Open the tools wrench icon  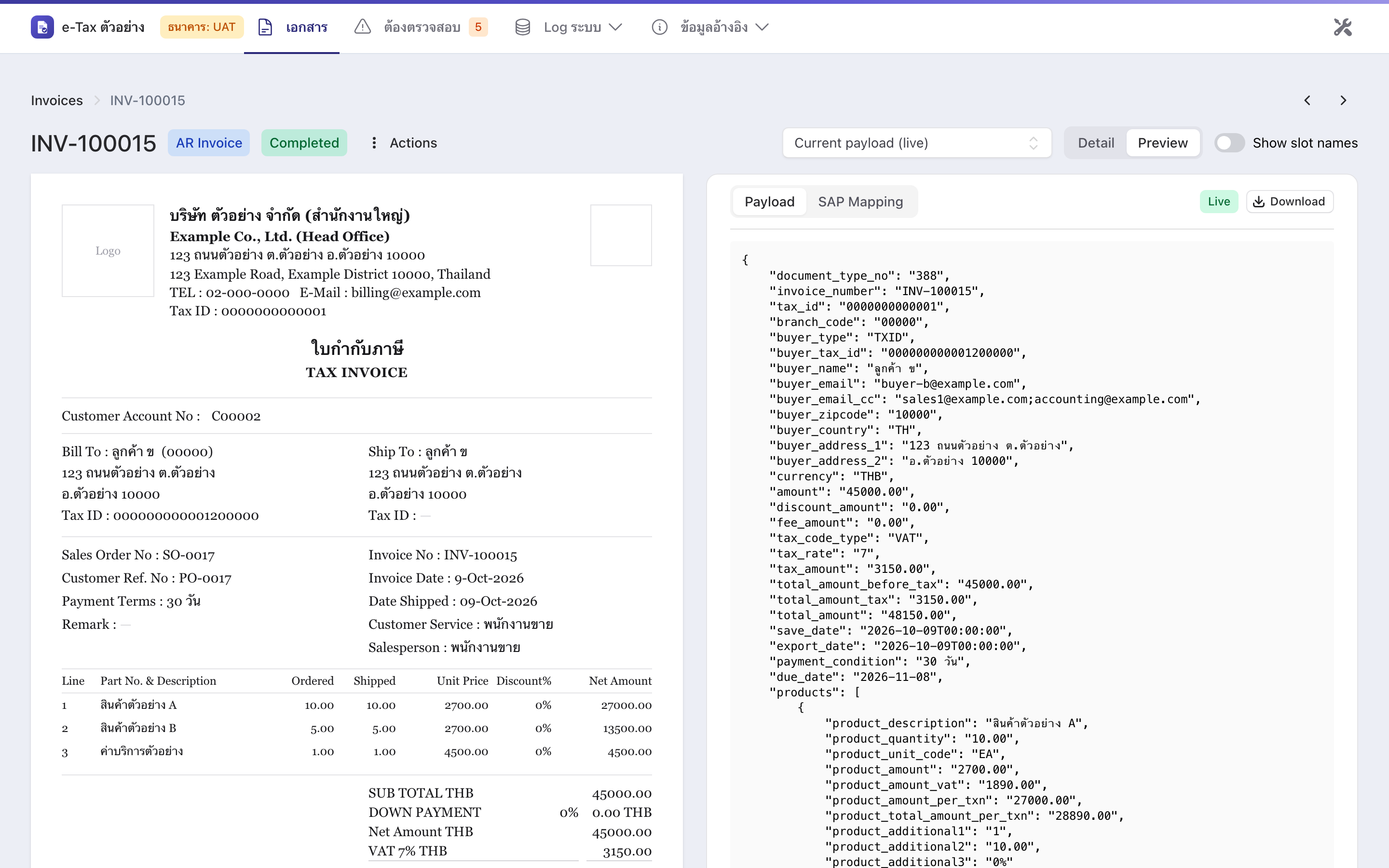[x=1343, y=27]
